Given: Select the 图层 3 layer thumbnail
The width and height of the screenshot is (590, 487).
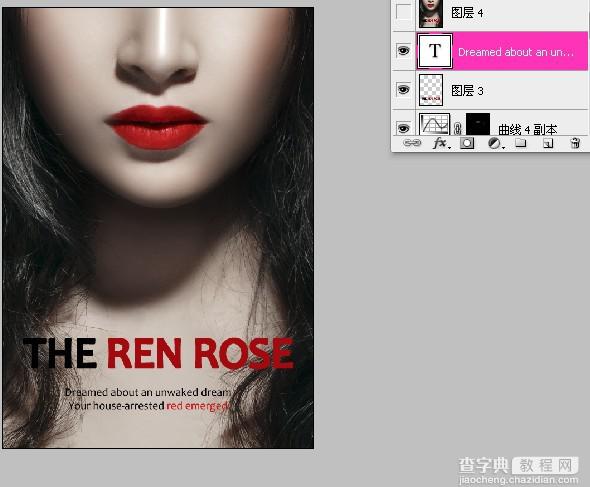Looking at the screenshot, I should 431,90.
